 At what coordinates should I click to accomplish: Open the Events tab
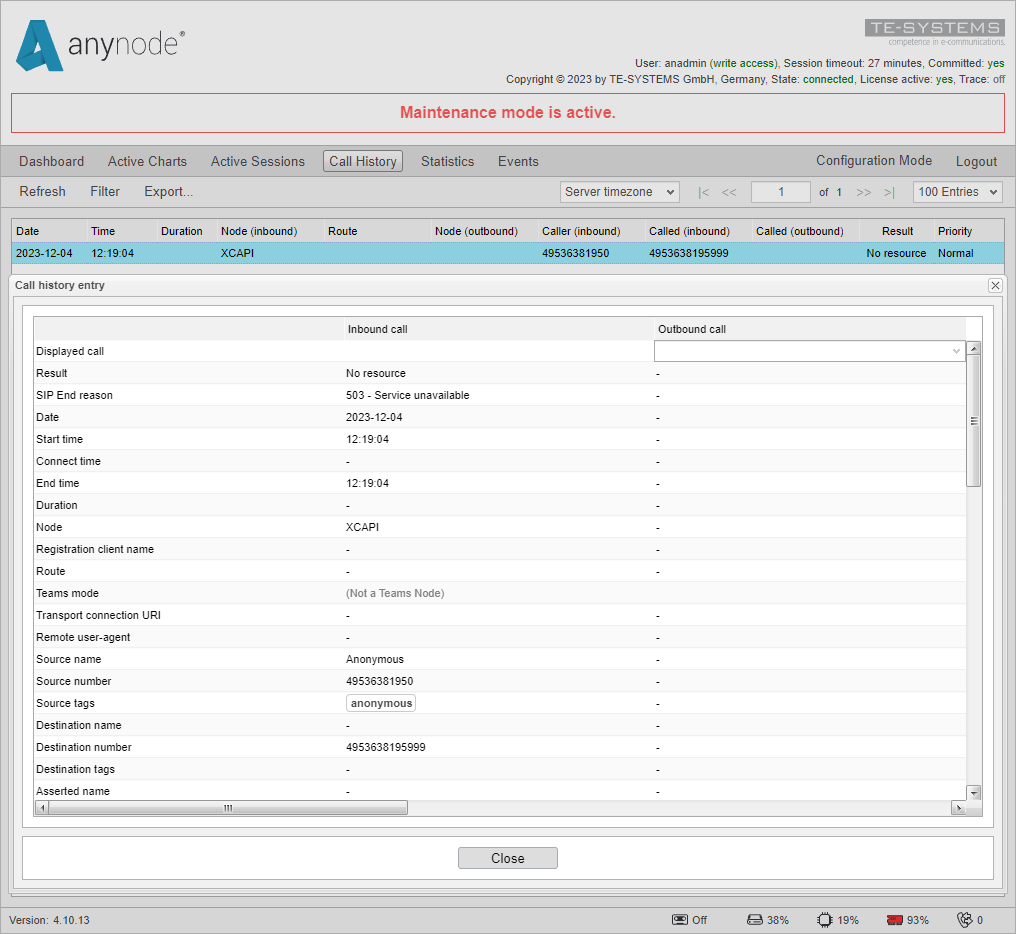(518, 161)
